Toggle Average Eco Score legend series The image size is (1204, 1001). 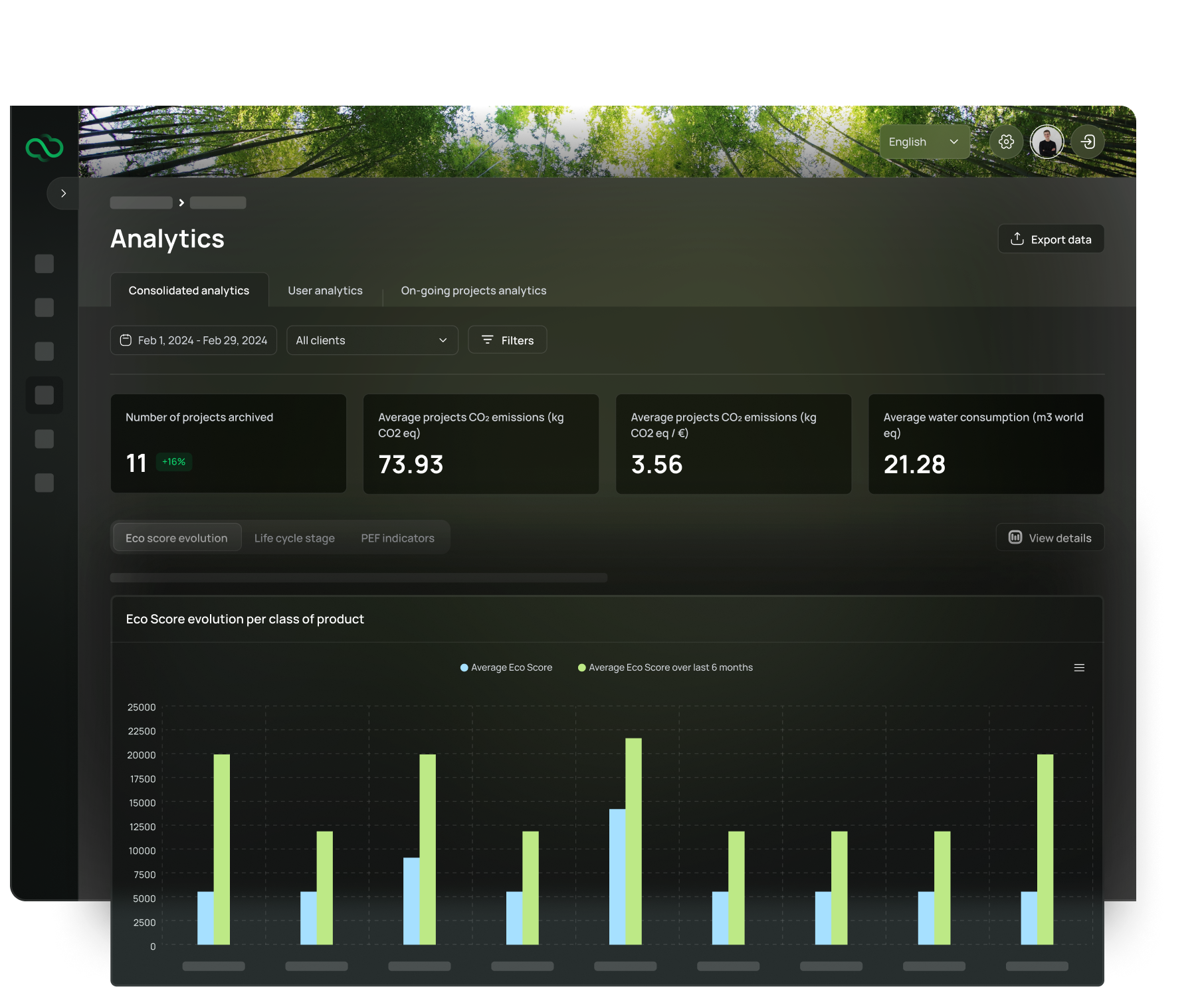(506, 667)
